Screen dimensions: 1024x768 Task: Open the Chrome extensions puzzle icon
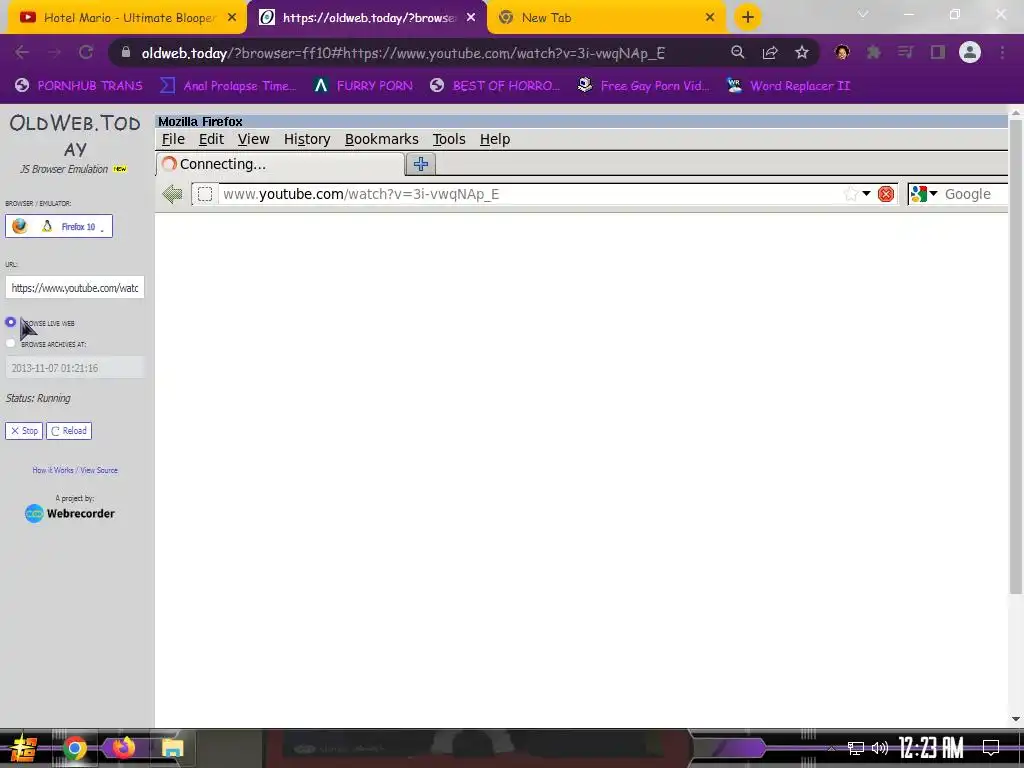[x=874, y=53]
